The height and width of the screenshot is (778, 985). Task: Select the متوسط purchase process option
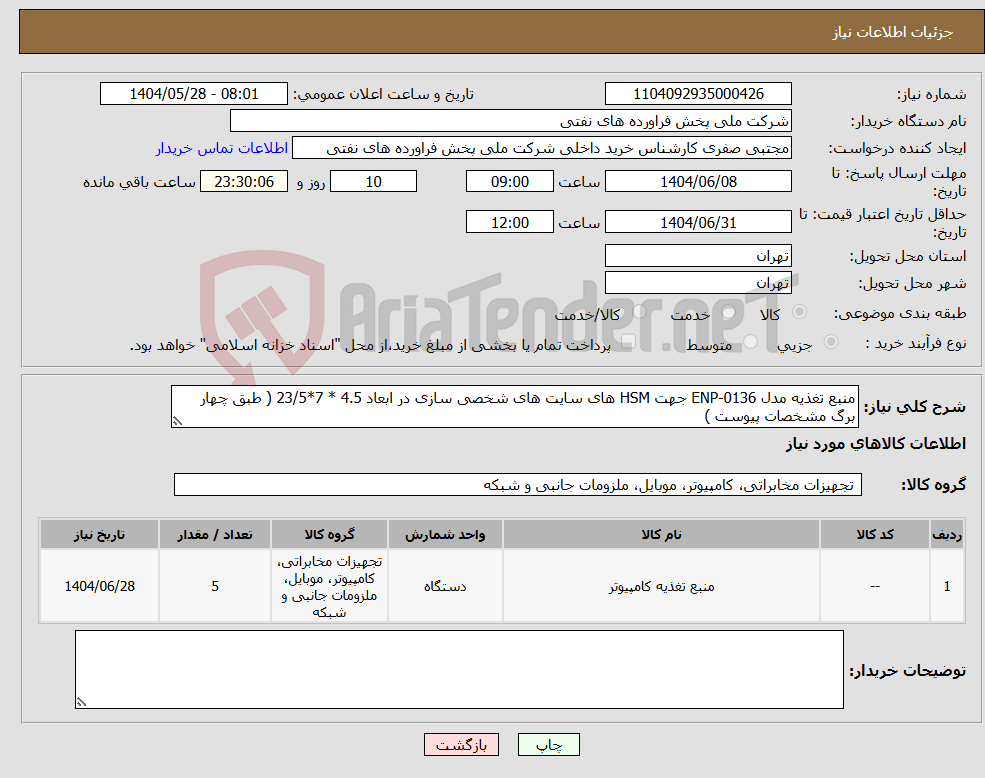(750, 343)
